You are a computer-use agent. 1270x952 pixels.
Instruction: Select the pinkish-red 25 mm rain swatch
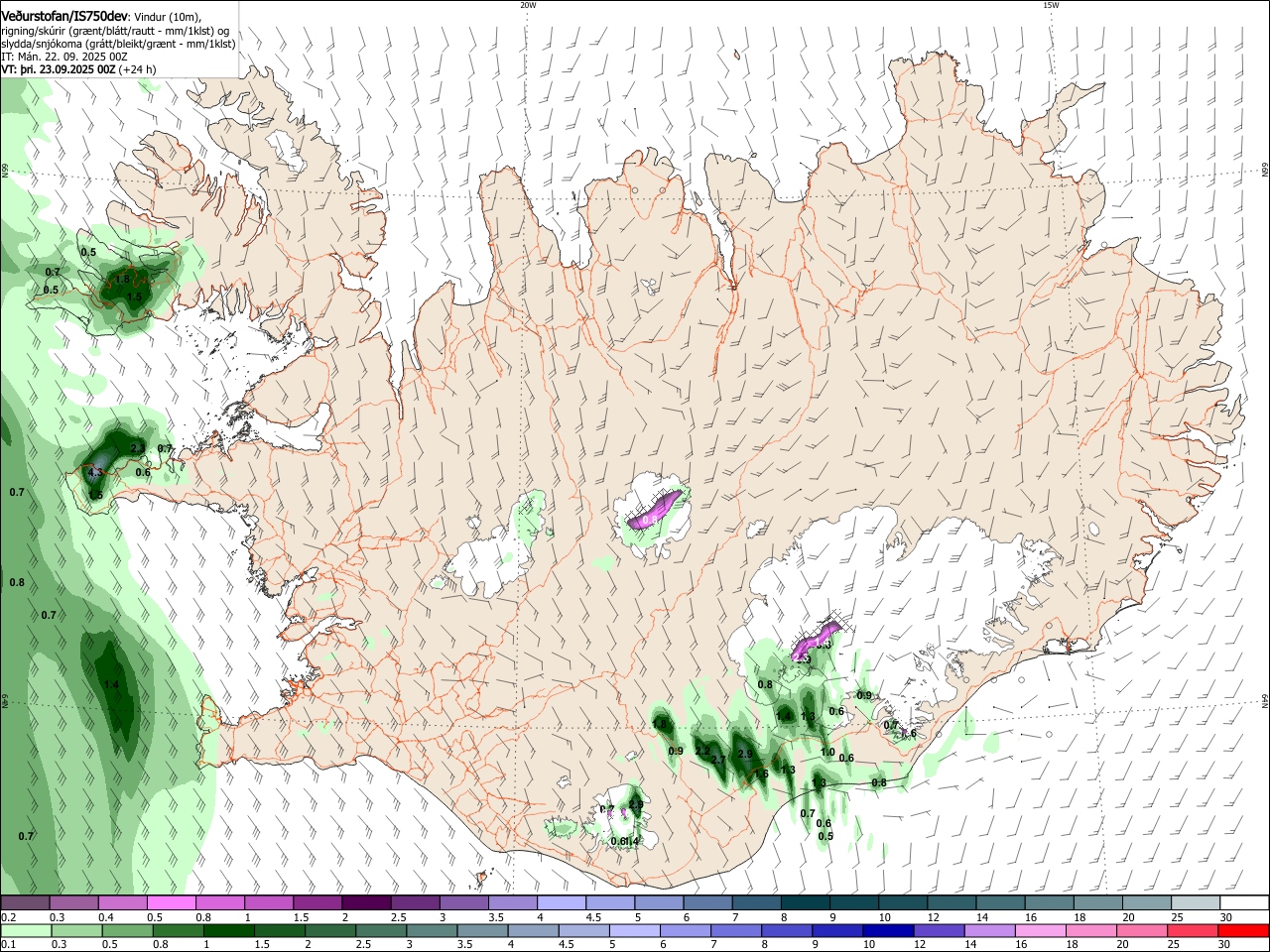(1194, 931)
